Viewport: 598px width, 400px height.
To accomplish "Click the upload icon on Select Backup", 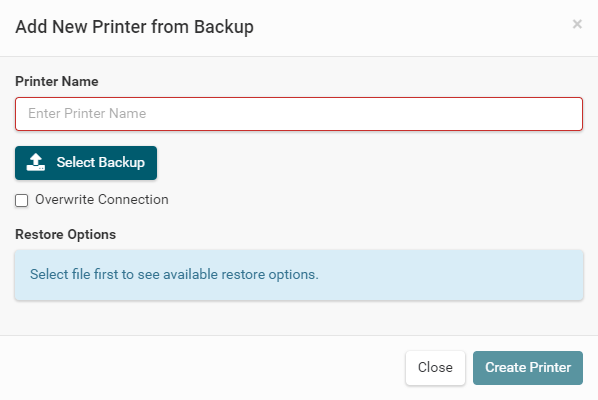I will coord(35,162).
